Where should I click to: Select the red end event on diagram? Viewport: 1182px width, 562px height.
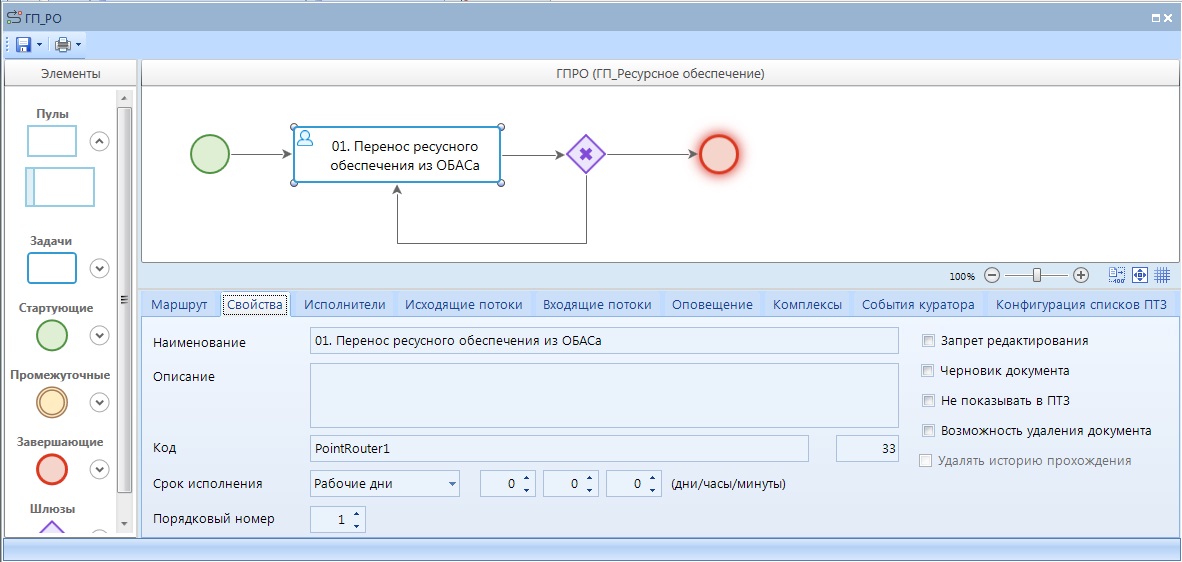coord(719,155)
